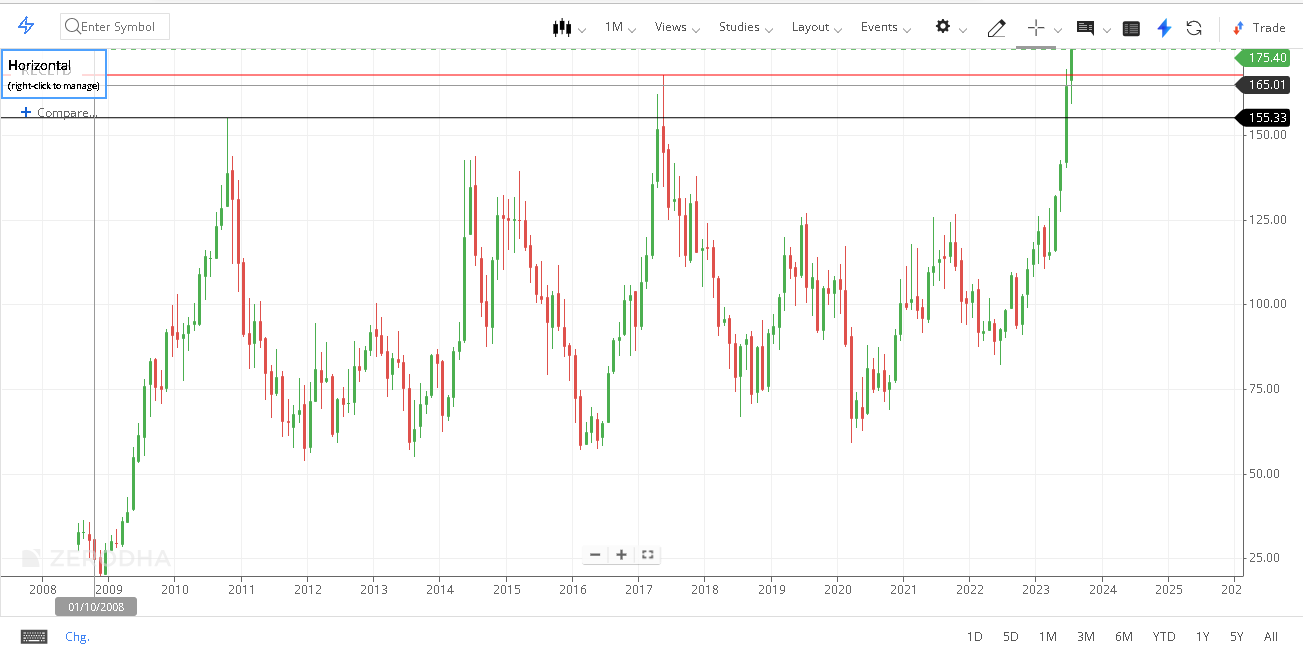Click the 01/10/2008 crosshair date label

[96, 606]
